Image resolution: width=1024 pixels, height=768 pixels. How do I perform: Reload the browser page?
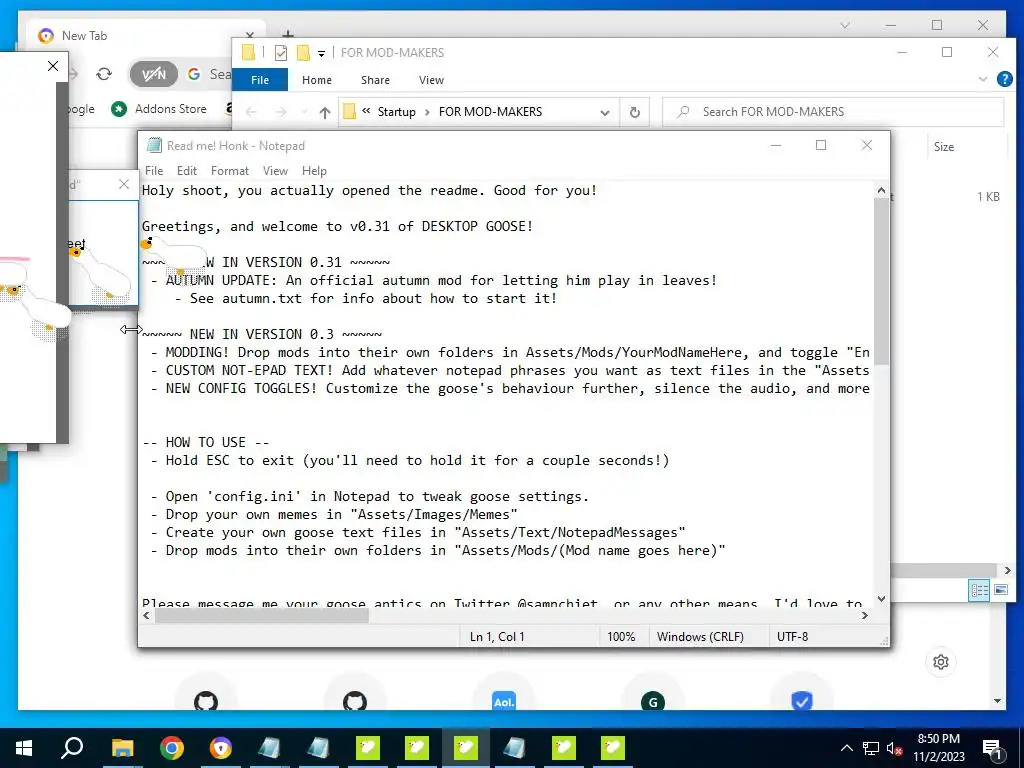coord(104,74)
